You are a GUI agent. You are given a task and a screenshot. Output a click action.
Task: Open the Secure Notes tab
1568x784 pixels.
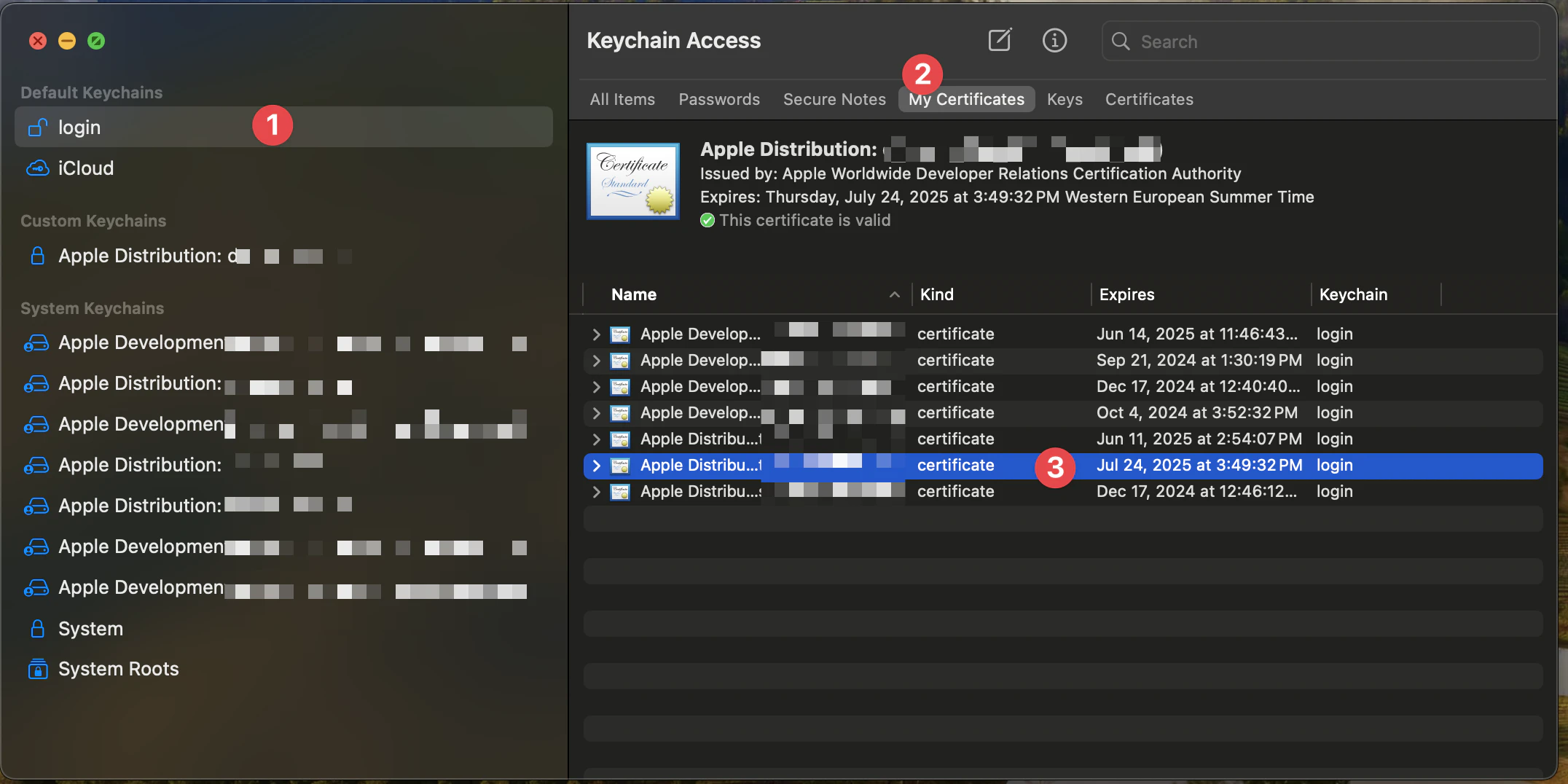(834, 99)
